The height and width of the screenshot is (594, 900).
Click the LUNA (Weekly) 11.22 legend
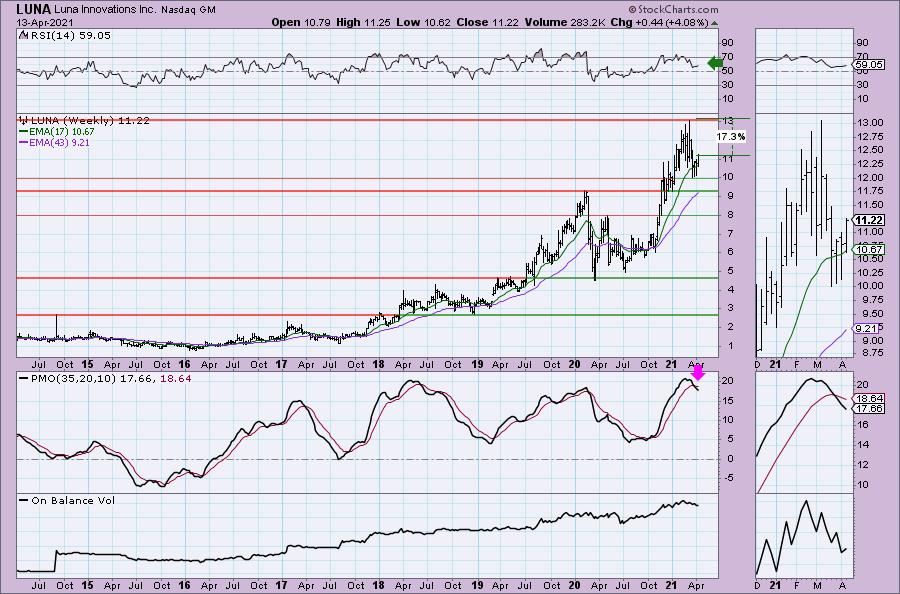coord(90,120)
